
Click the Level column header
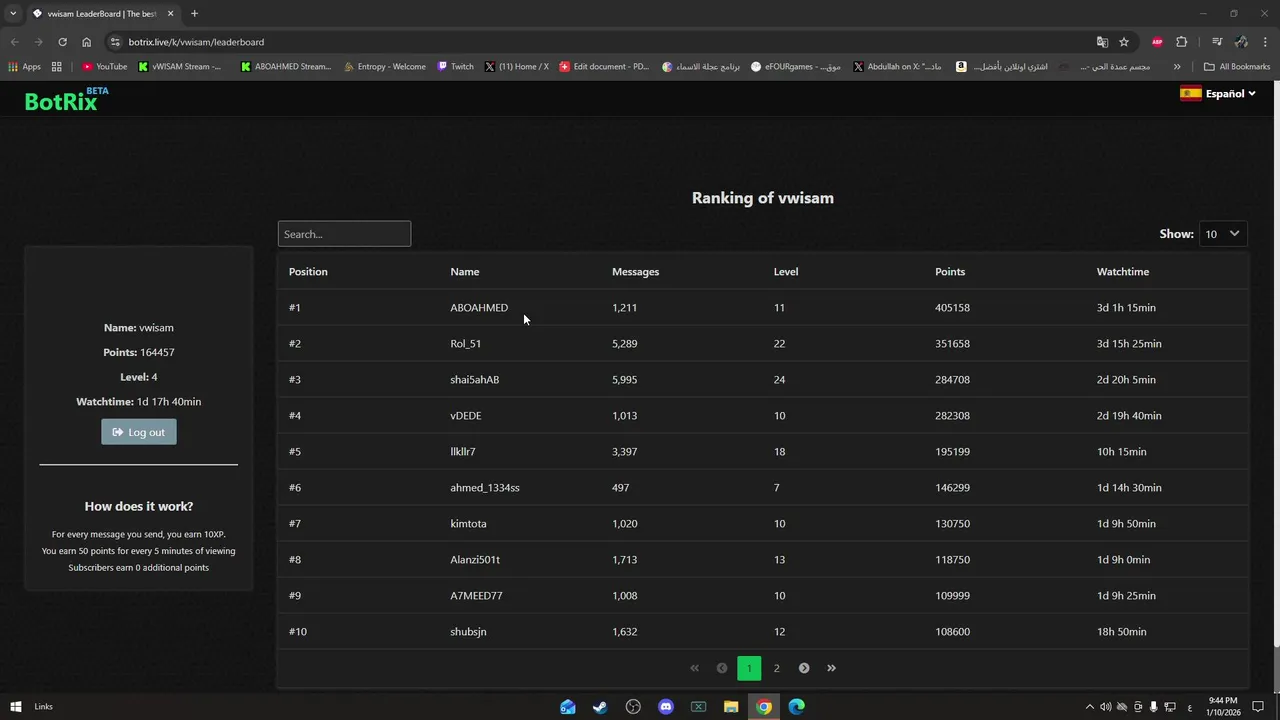coord(786,272)
